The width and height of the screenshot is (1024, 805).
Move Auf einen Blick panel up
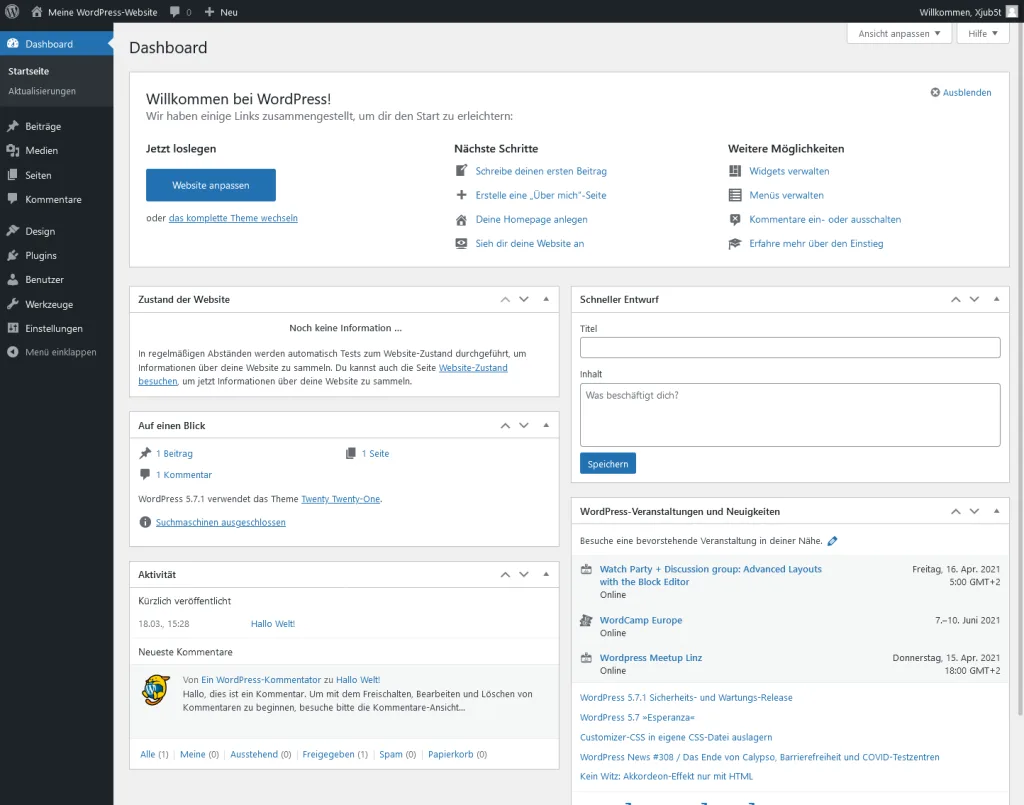505,425
